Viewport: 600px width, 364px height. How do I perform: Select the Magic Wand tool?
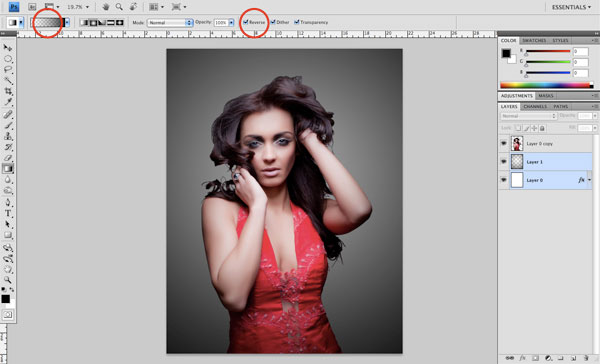click(x=8, y=80)
